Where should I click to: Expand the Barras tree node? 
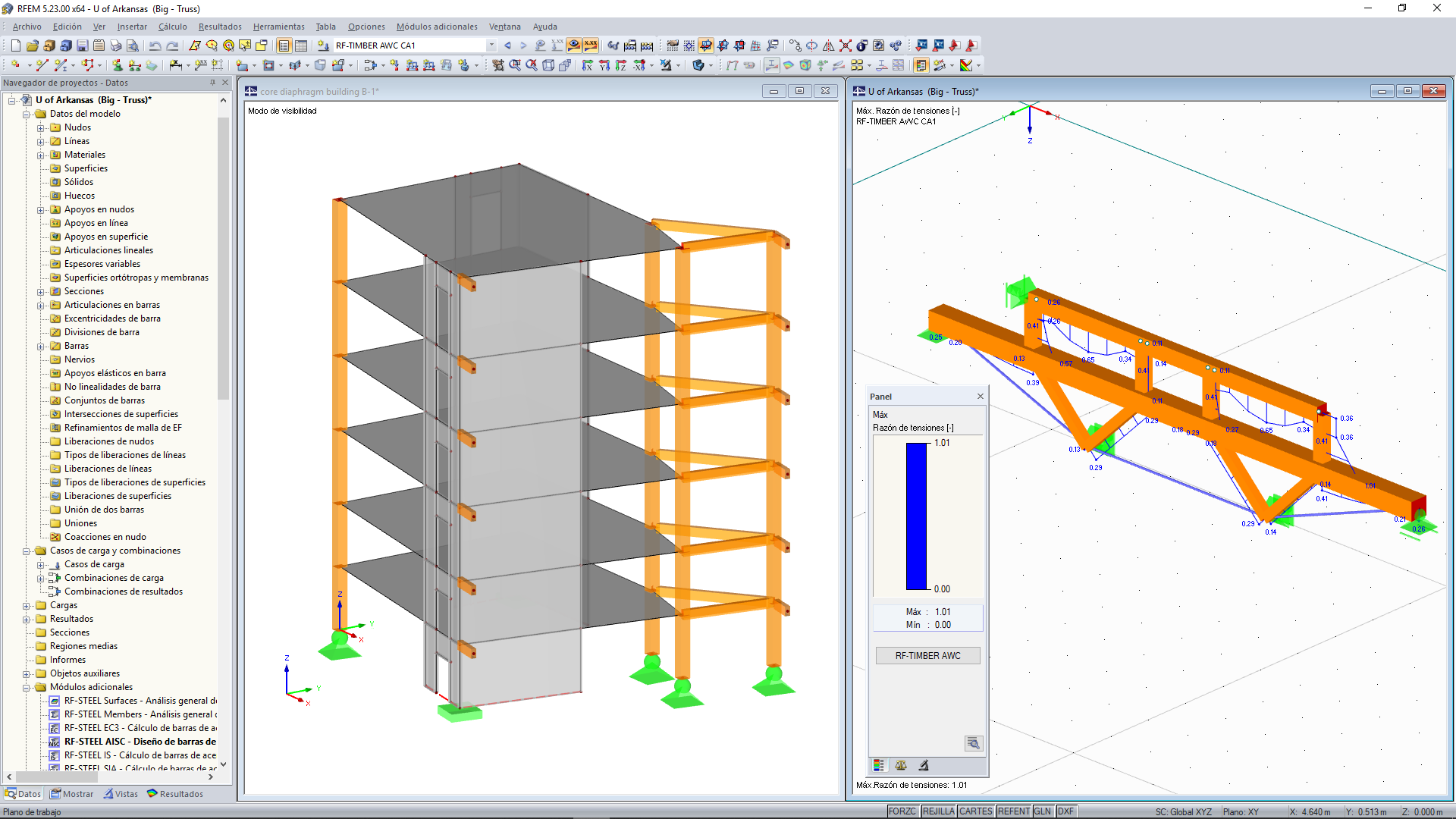click(41, 347)
